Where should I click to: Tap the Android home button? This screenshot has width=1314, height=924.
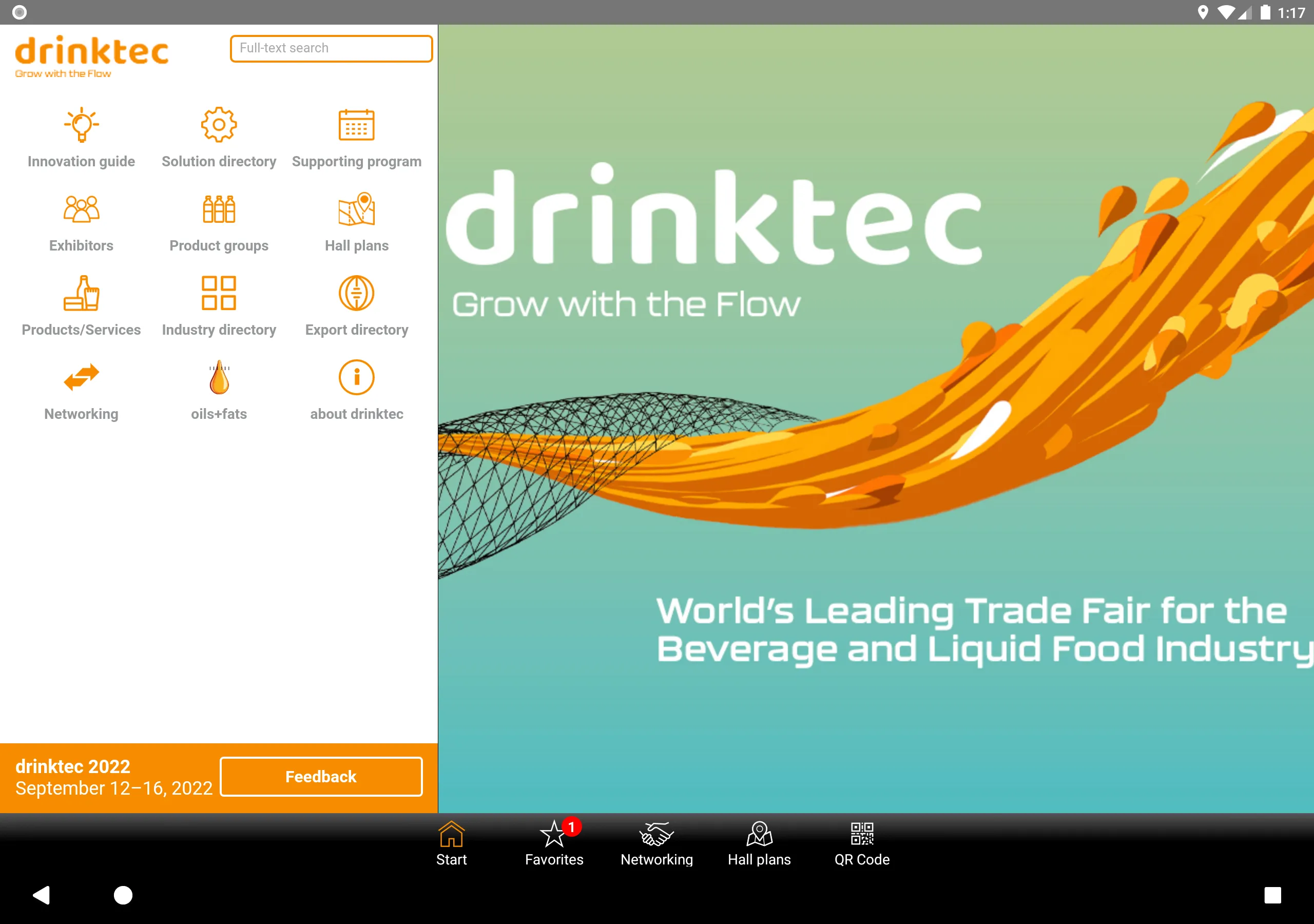pyautogui.click(x=123, y=895)
